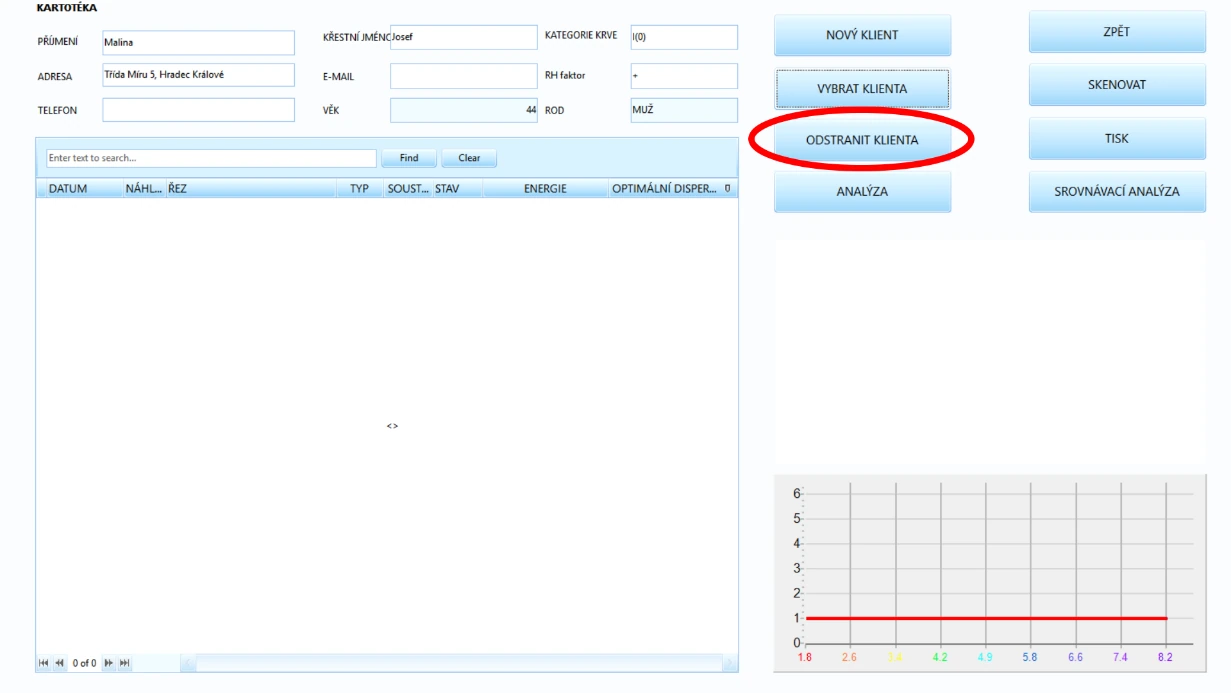Click the empty TELEFON field
Screen dimensions: 1231x693
pos(198,110)
